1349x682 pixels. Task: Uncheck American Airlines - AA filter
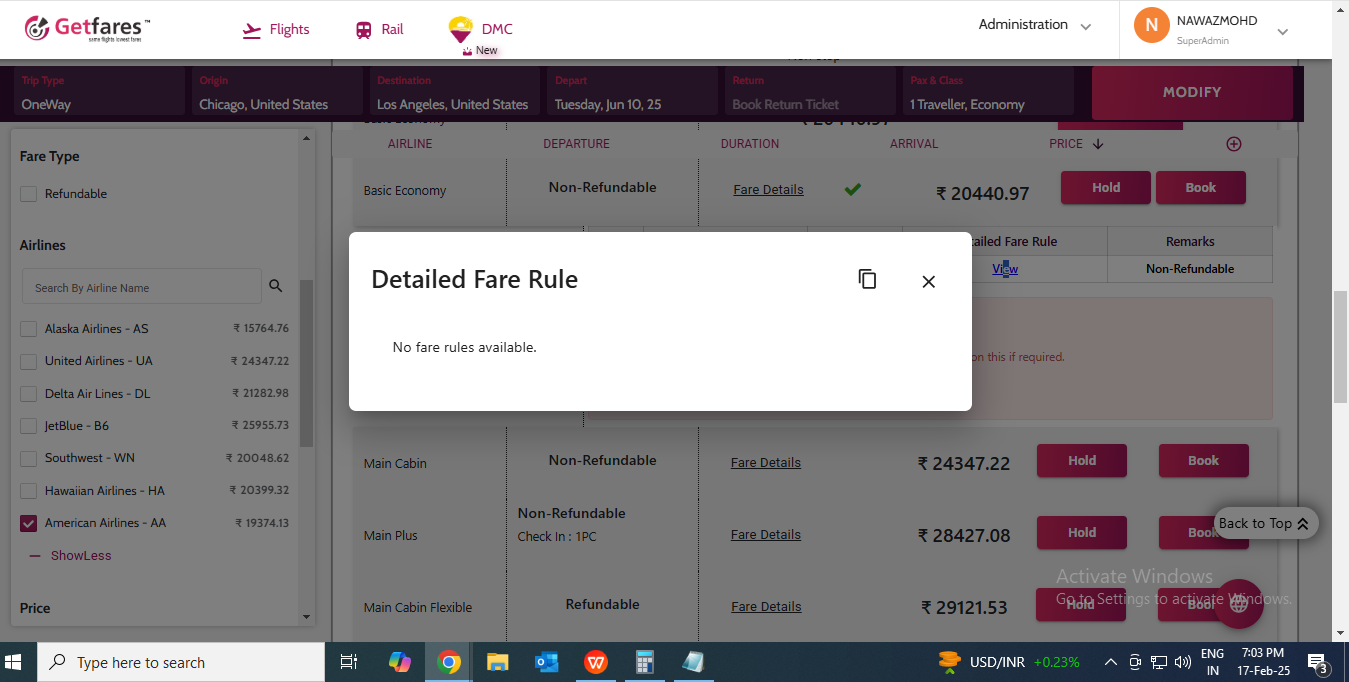click(29, 523)
